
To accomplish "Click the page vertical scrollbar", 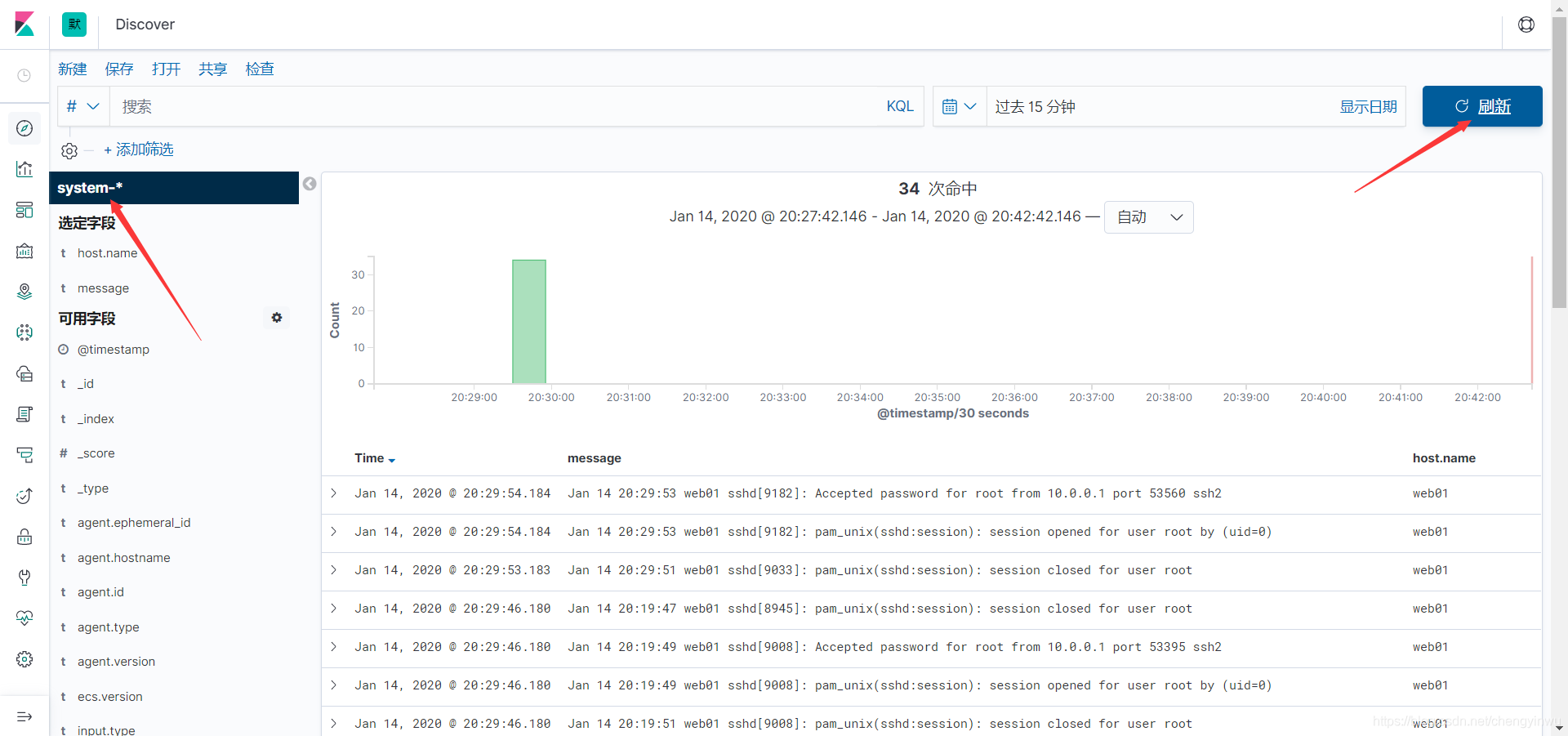I will 1559,163.
